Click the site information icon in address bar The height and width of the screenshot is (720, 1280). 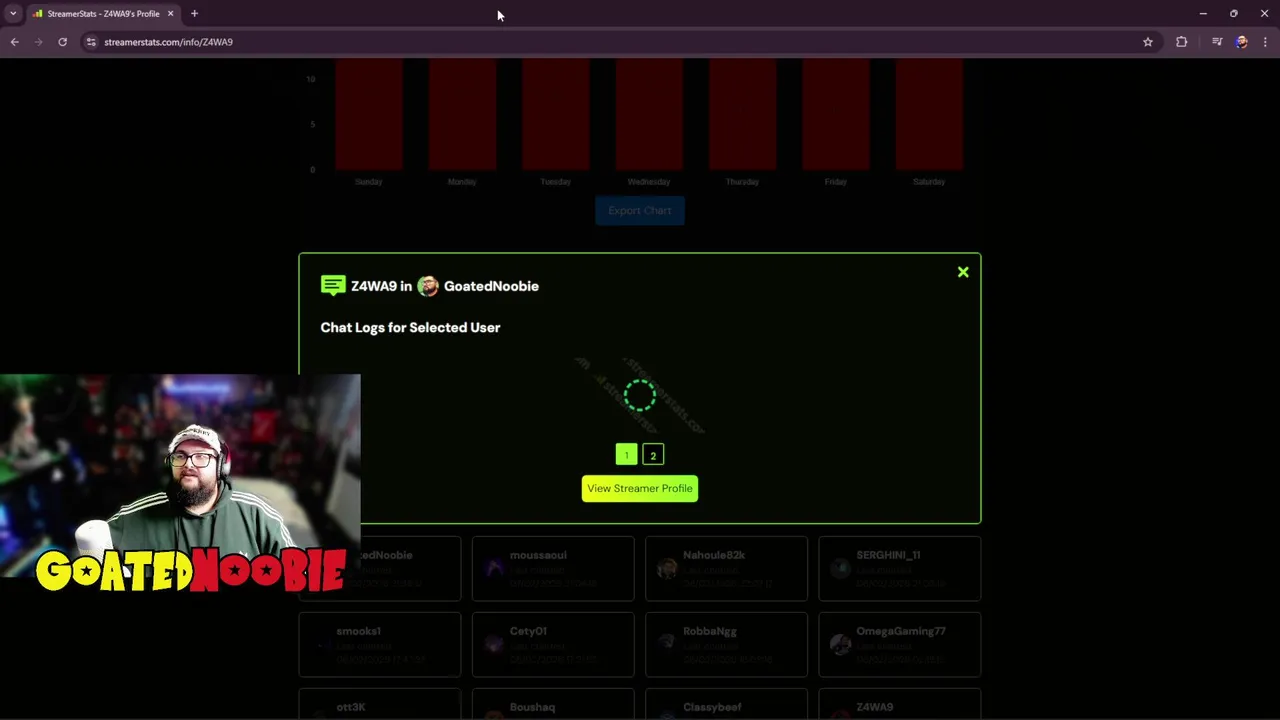coord(91,42)
